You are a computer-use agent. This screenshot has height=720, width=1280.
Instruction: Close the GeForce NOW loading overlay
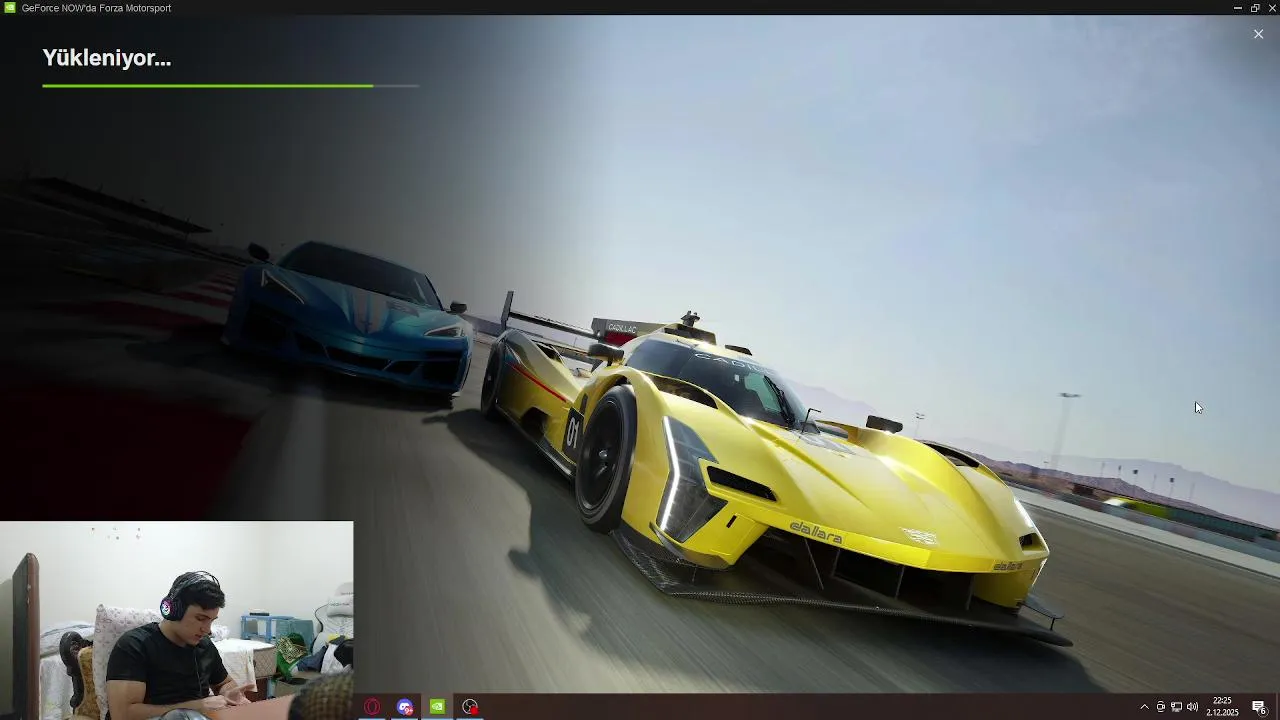click(x=1258, y=34)
